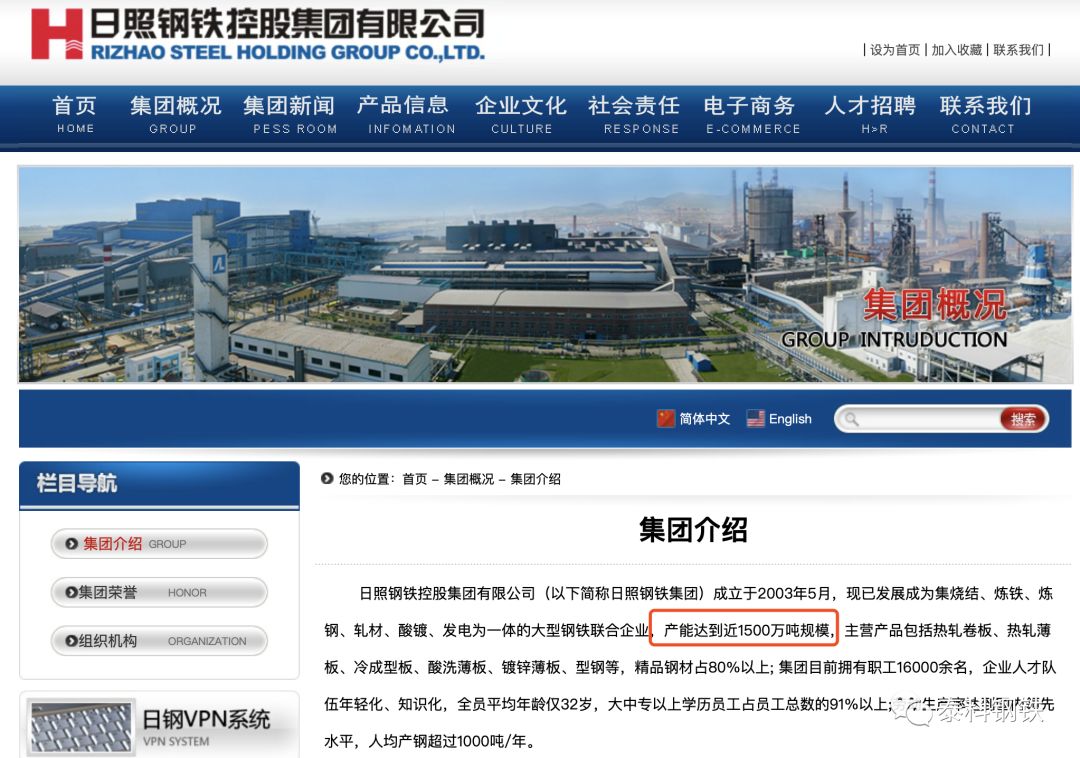Switch language to English

pos(790,419)
